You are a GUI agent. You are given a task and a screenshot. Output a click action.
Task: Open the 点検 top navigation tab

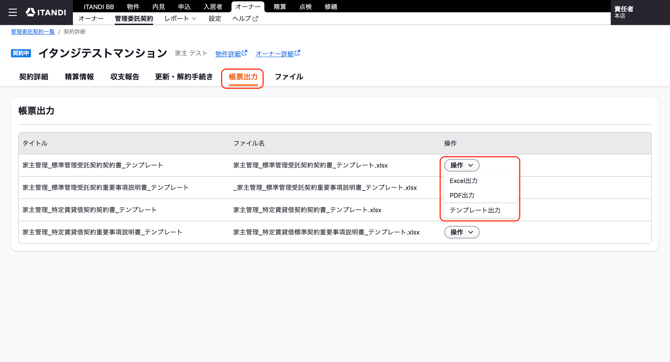306,7
